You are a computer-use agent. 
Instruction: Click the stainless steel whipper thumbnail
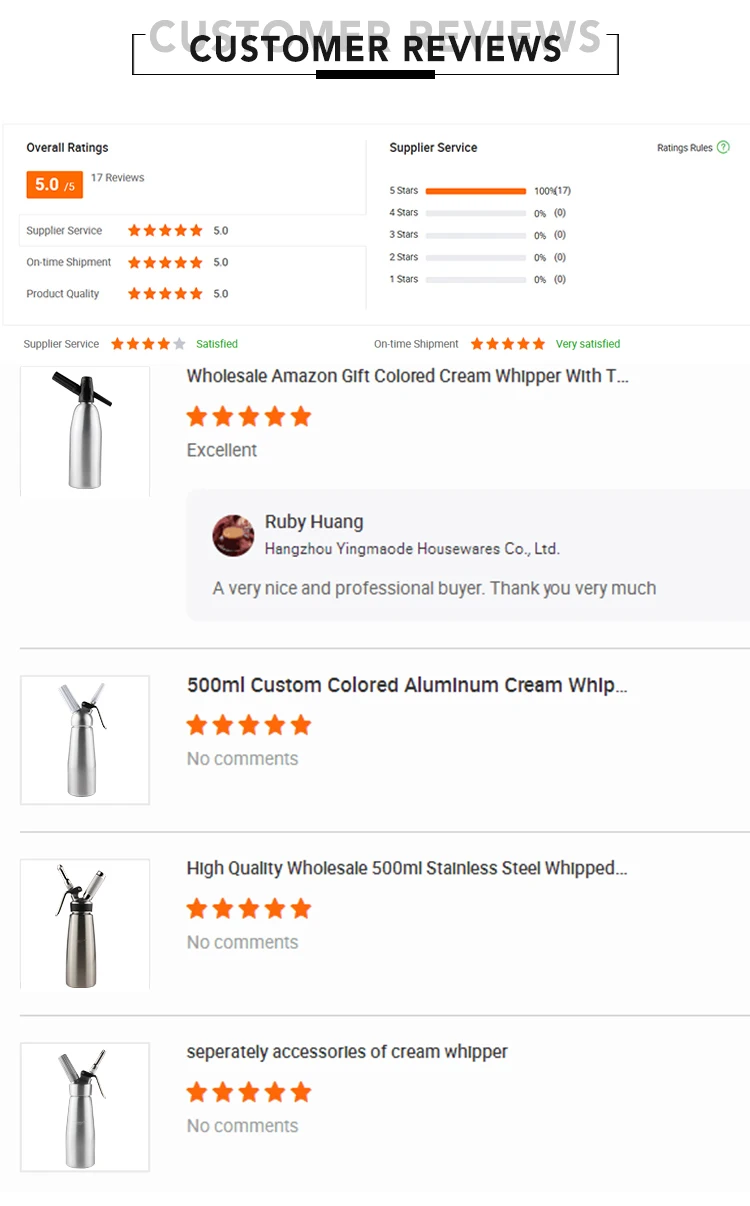pyautogui.click(x=85, y=924)
